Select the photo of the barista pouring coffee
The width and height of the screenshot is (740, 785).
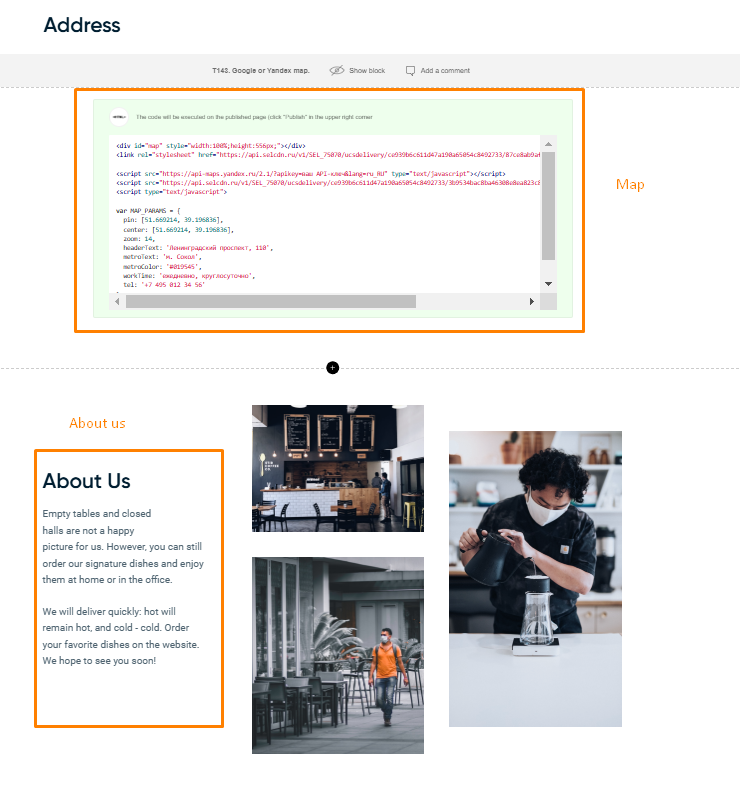[x=535, y=579]
